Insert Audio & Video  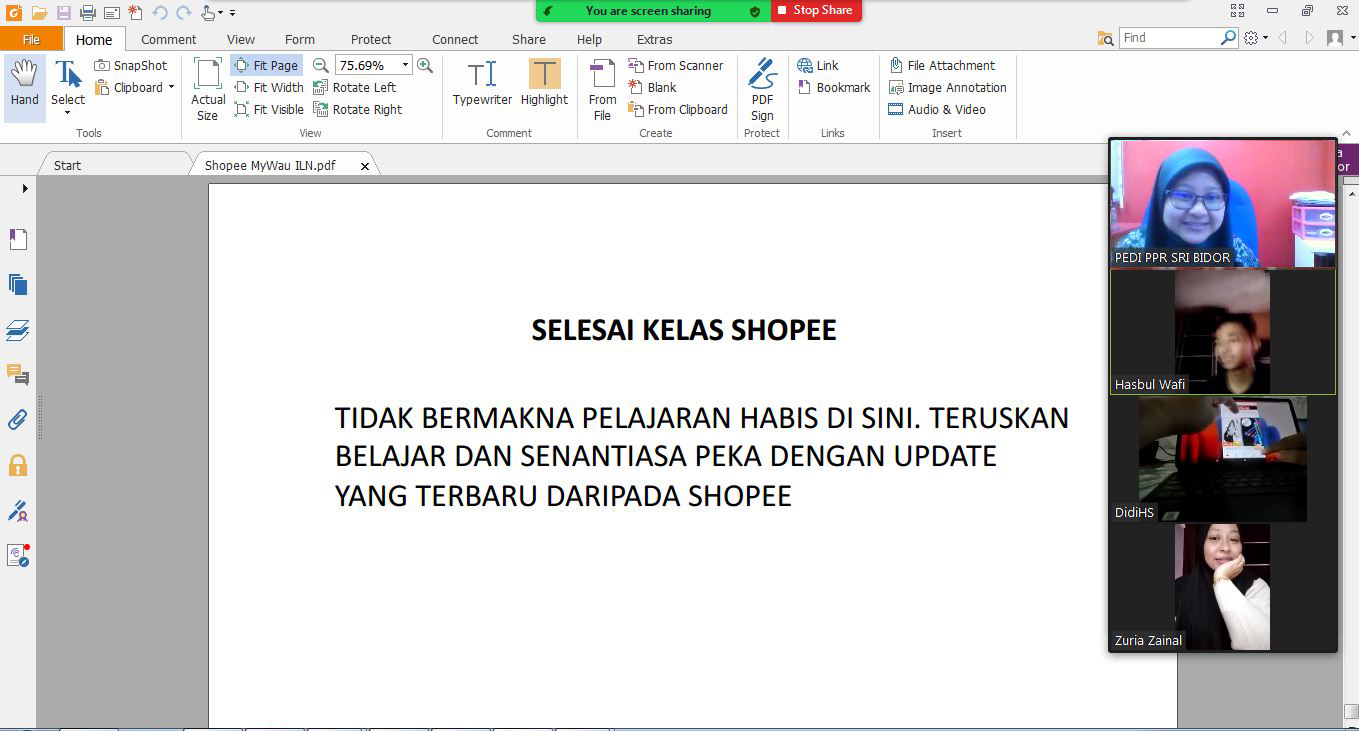[x=937, y=109]
